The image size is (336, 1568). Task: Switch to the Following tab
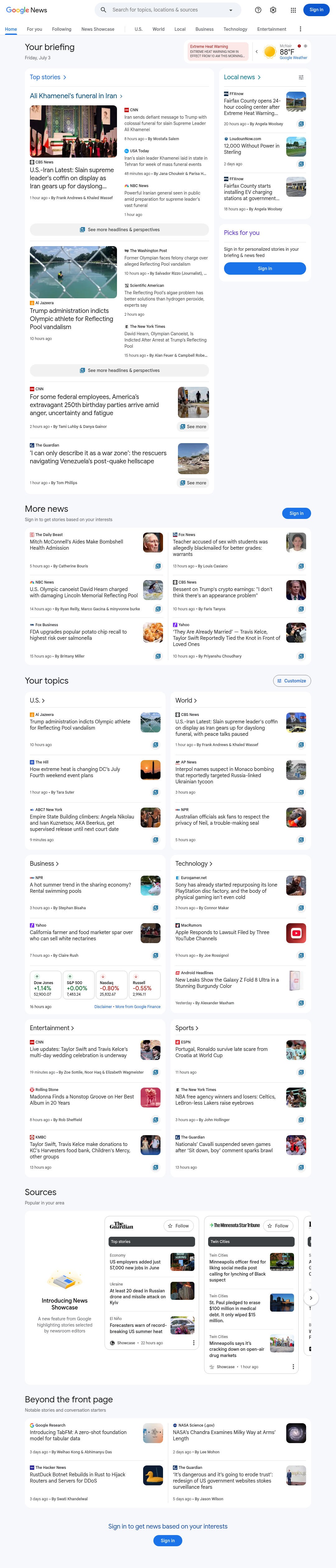[62, 29]
